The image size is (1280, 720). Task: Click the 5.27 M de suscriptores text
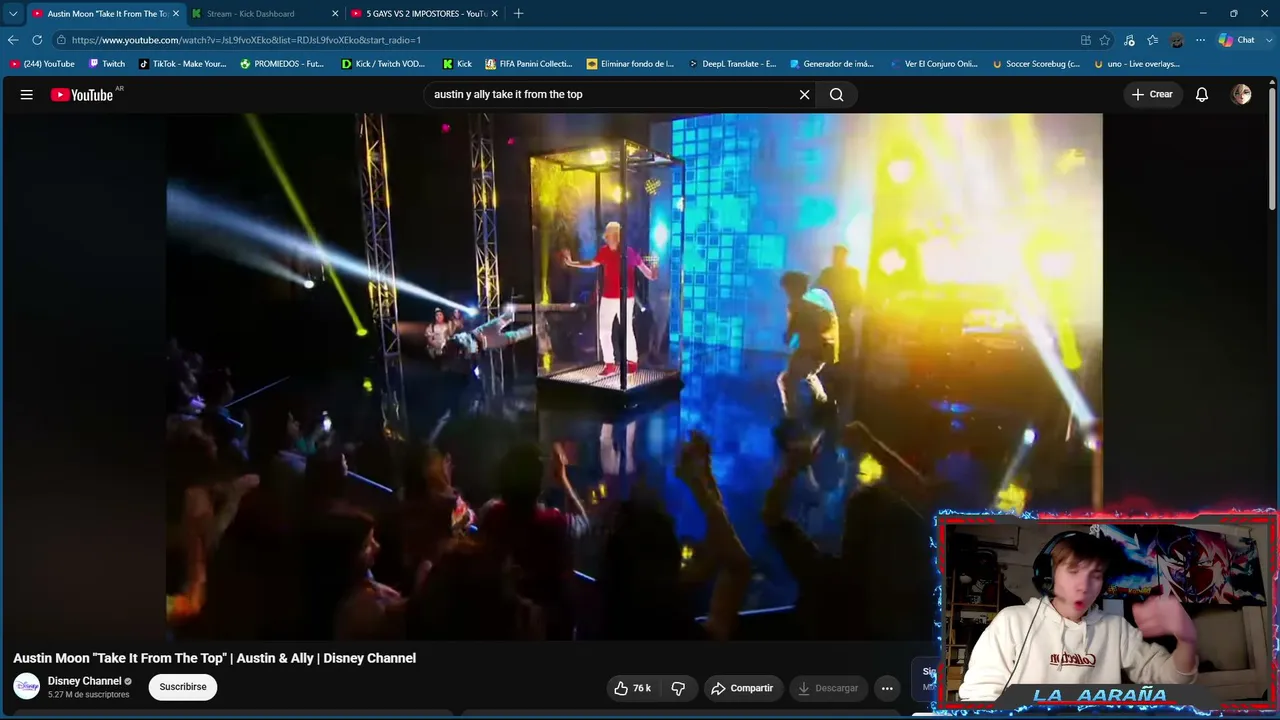tap(88, 695)
